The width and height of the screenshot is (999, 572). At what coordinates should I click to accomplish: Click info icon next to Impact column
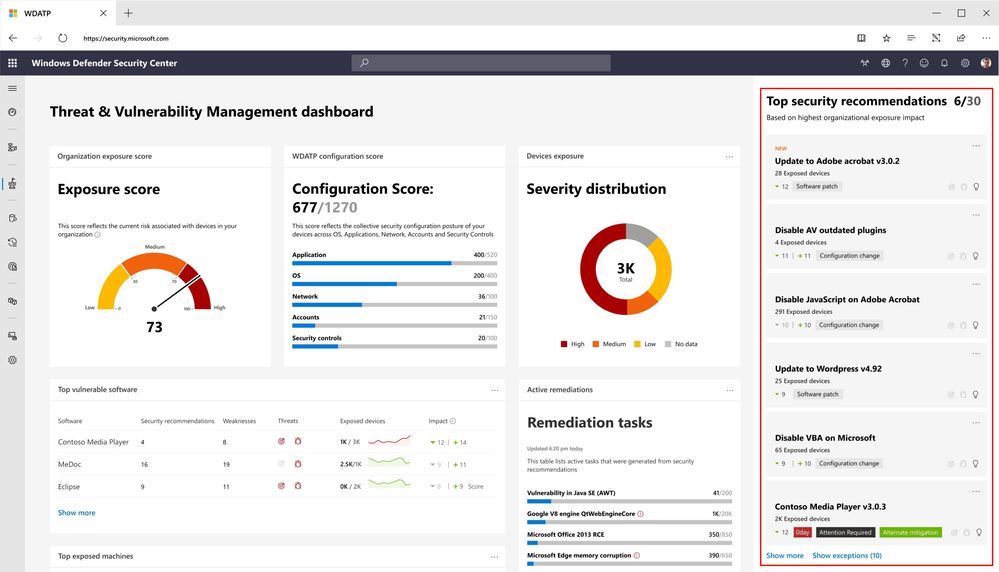pos(453,421)
